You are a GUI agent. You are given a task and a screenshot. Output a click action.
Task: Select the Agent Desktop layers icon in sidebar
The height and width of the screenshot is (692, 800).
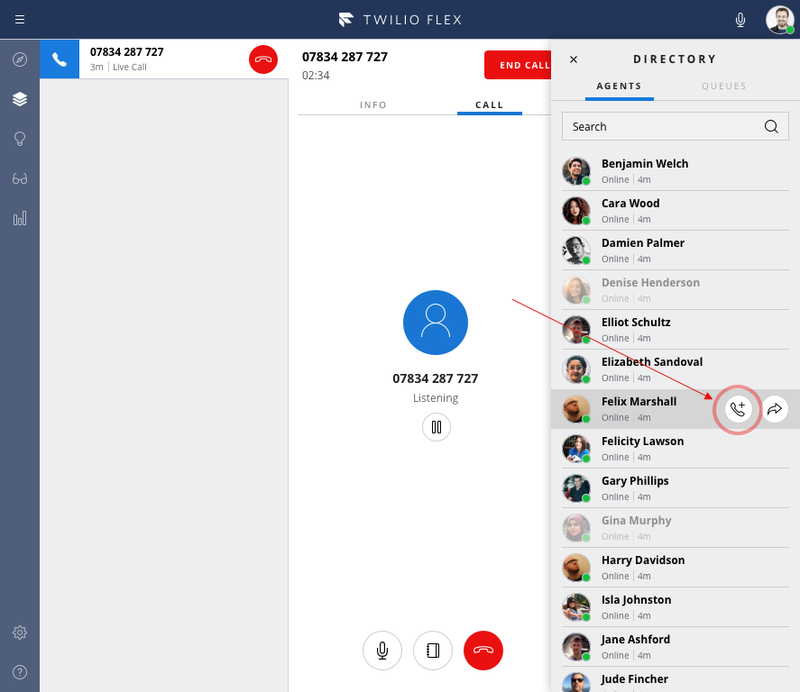pos(19,99)
